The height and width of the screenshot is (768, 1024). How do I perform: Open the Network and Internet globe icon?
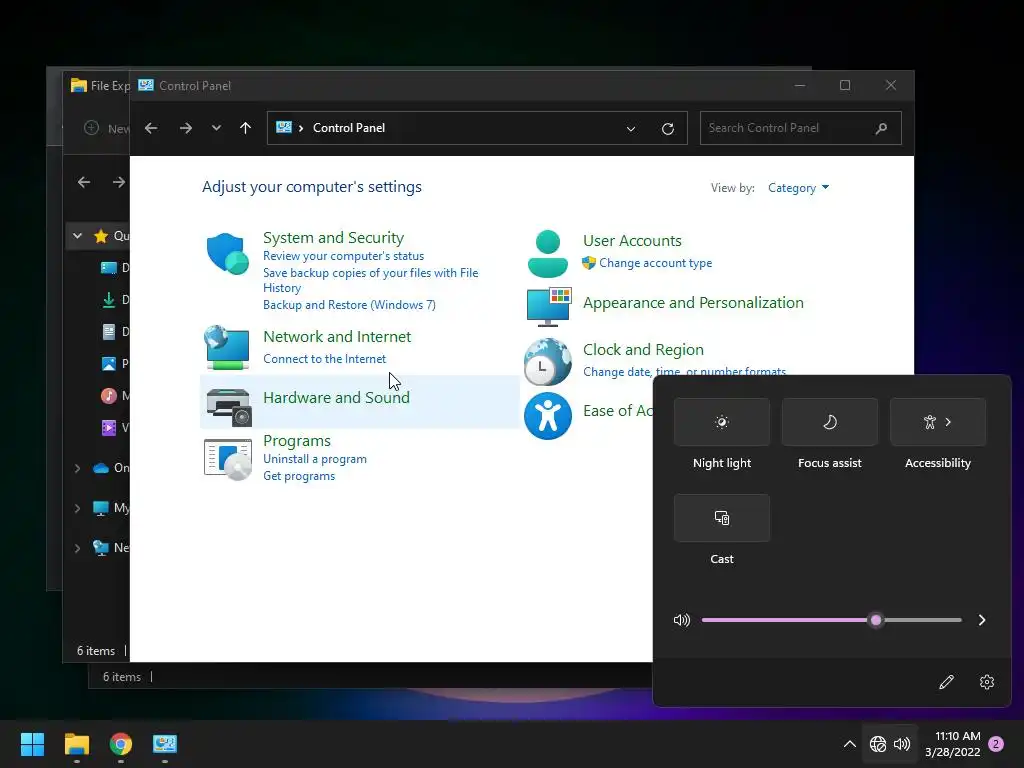[227, 347]
